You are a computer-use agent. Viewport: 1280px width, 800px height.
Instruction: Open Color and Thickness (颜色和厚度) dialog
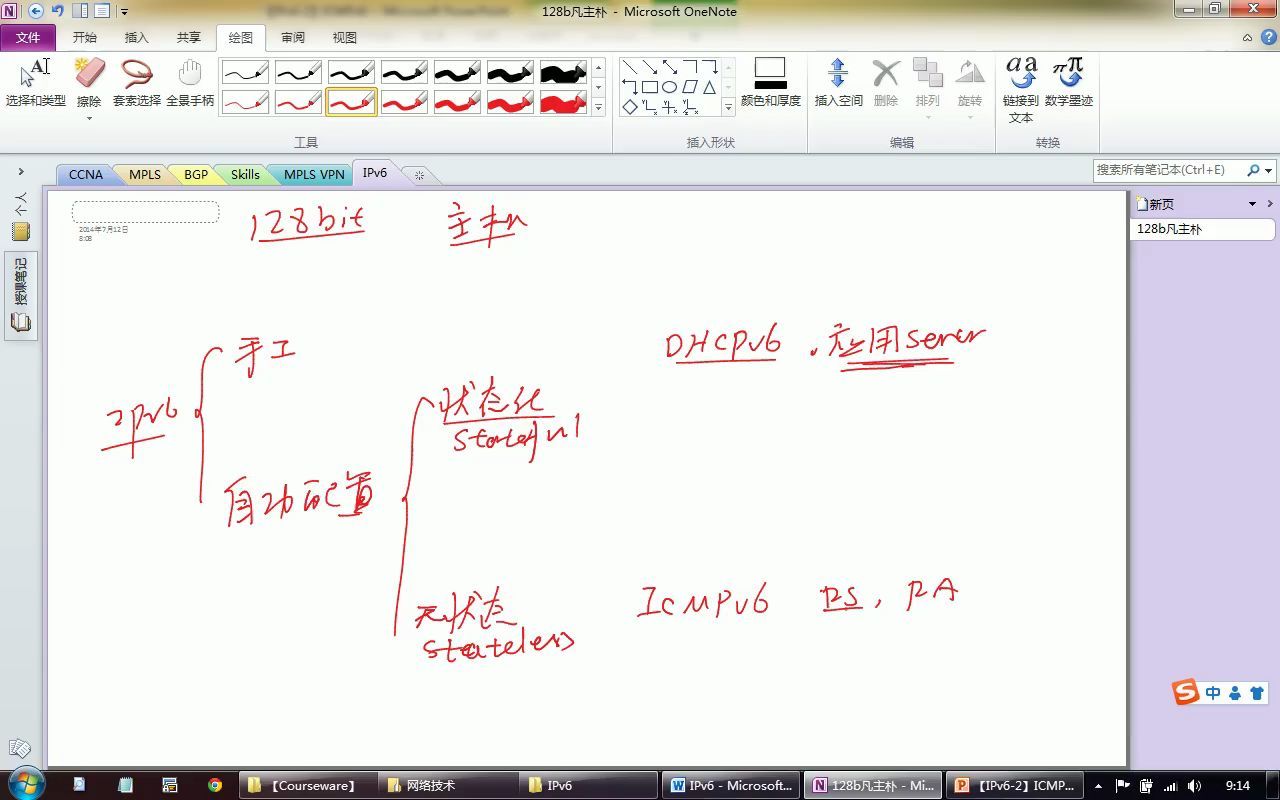pos(770,83)
